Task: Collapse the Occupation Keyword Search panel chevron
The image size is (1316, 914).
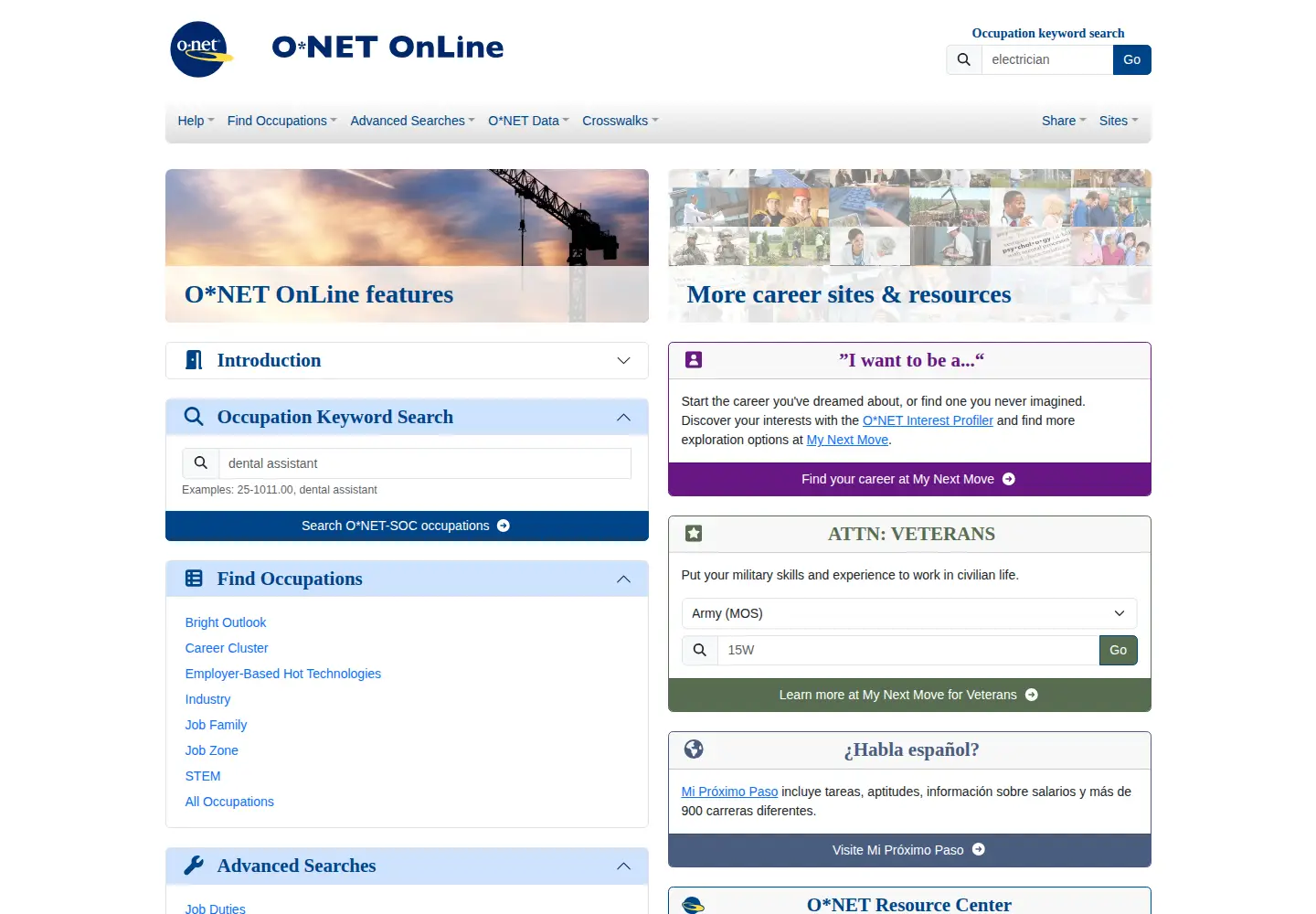Action: [624, 417]
